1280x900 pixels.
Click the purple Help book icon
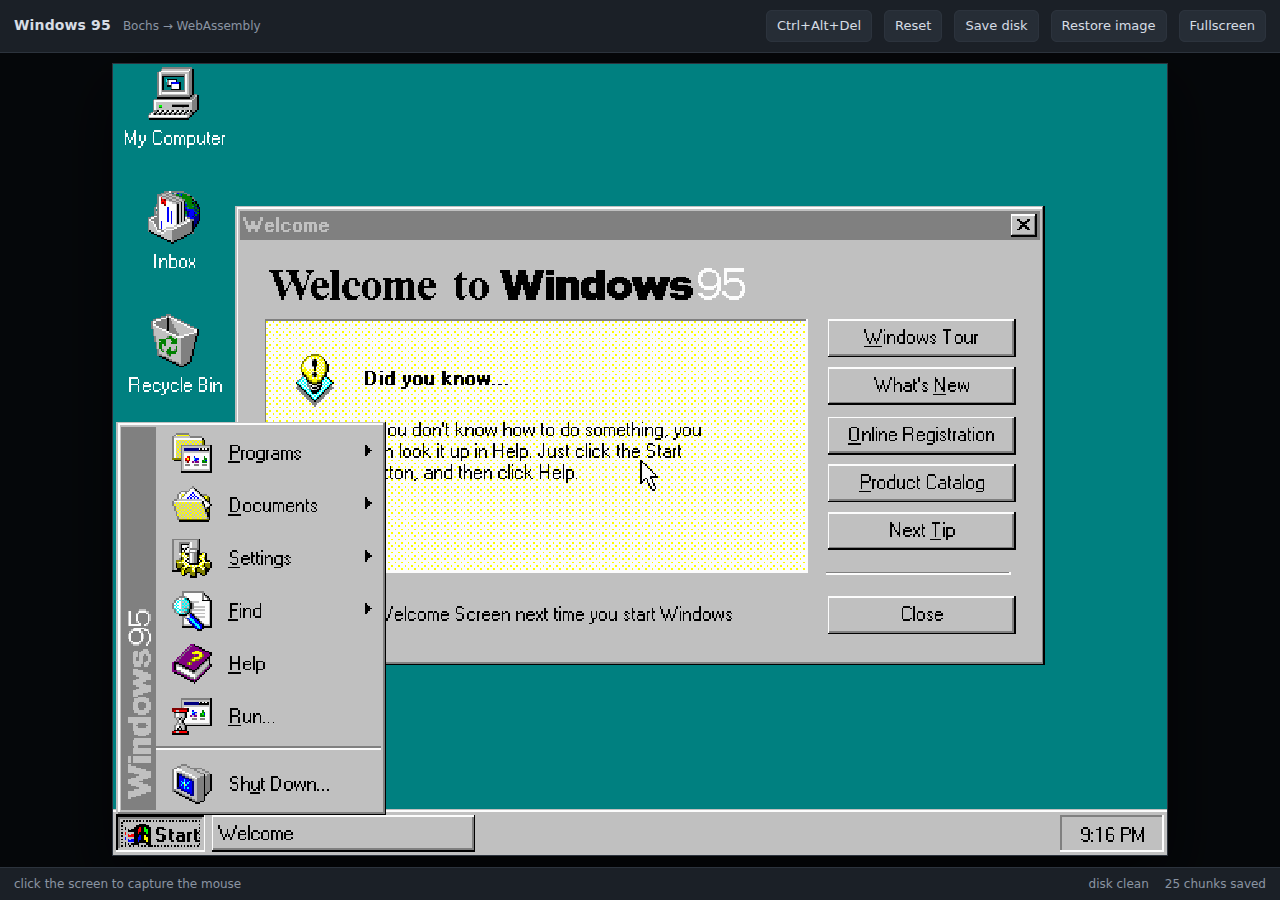point(191,664)
